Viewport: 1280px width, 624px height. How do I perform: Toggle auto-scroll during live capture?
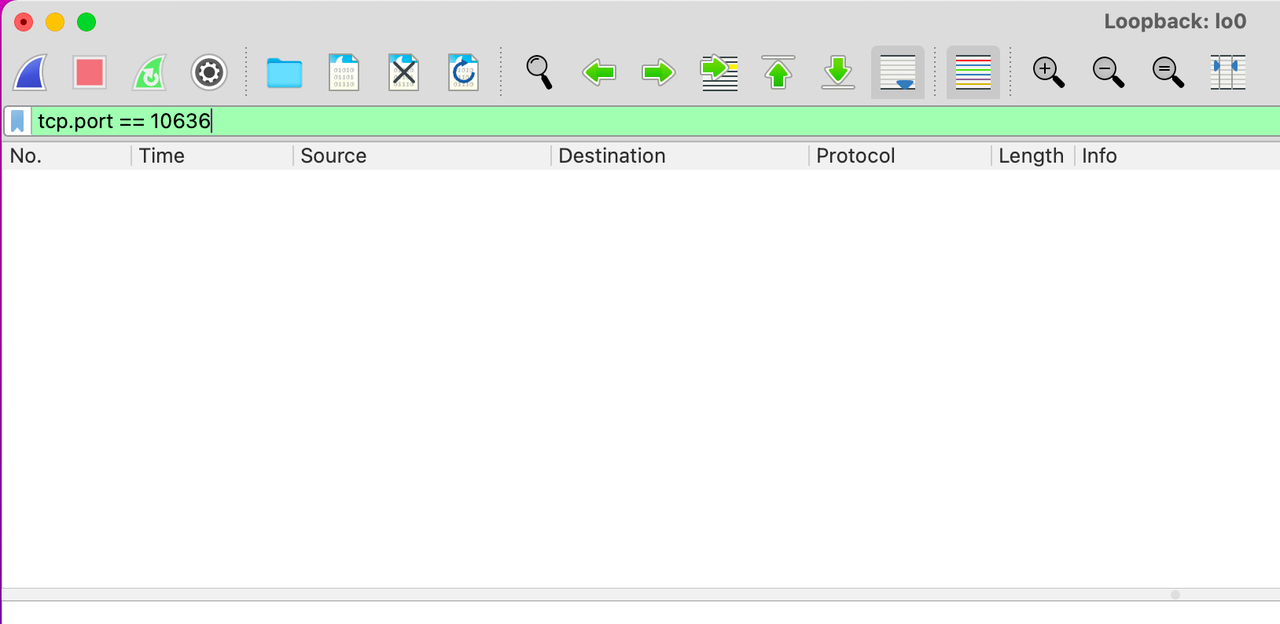[897, 72]
